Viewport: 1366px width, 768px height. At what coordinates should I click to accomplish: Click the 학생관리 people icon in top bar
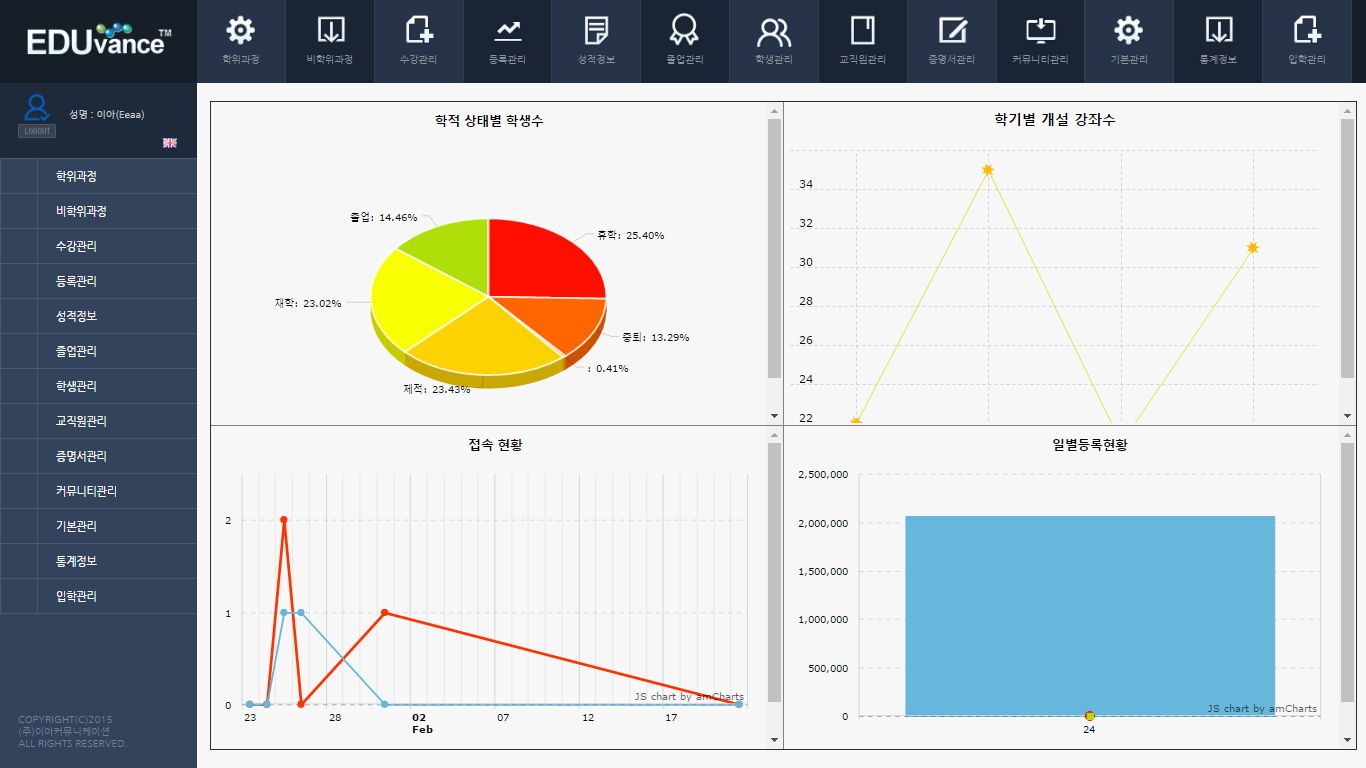pyautogui.click(x=774, y=32)
